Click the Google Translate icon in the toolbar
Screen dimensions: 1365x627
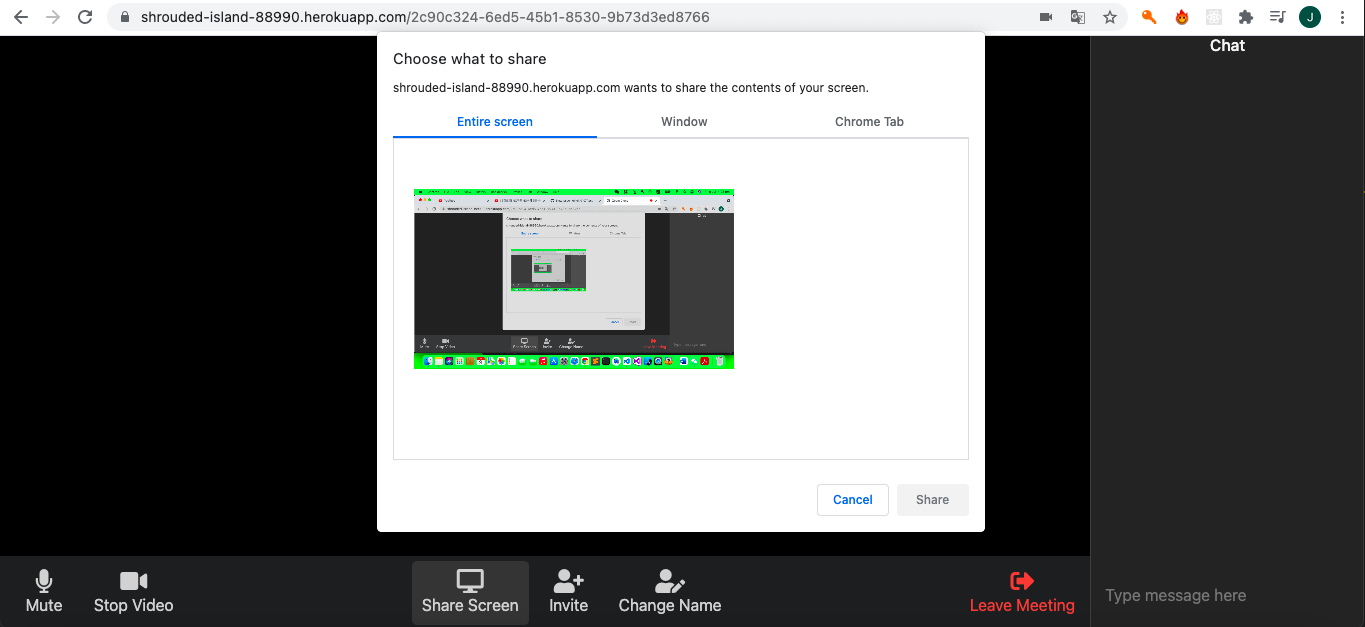tap(1076, 16)
